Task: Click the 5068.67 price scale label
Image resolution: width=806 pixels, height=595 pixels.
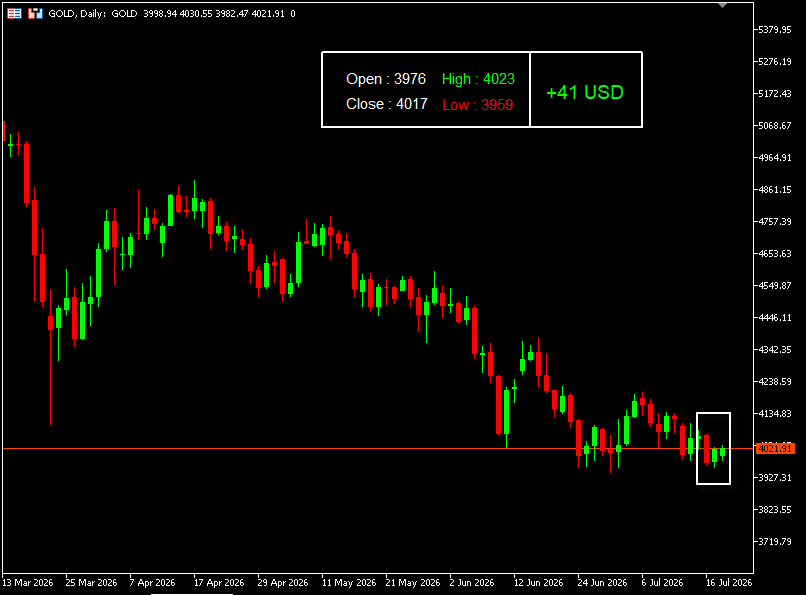Action: pyautogui.click(x=775, y=125)
